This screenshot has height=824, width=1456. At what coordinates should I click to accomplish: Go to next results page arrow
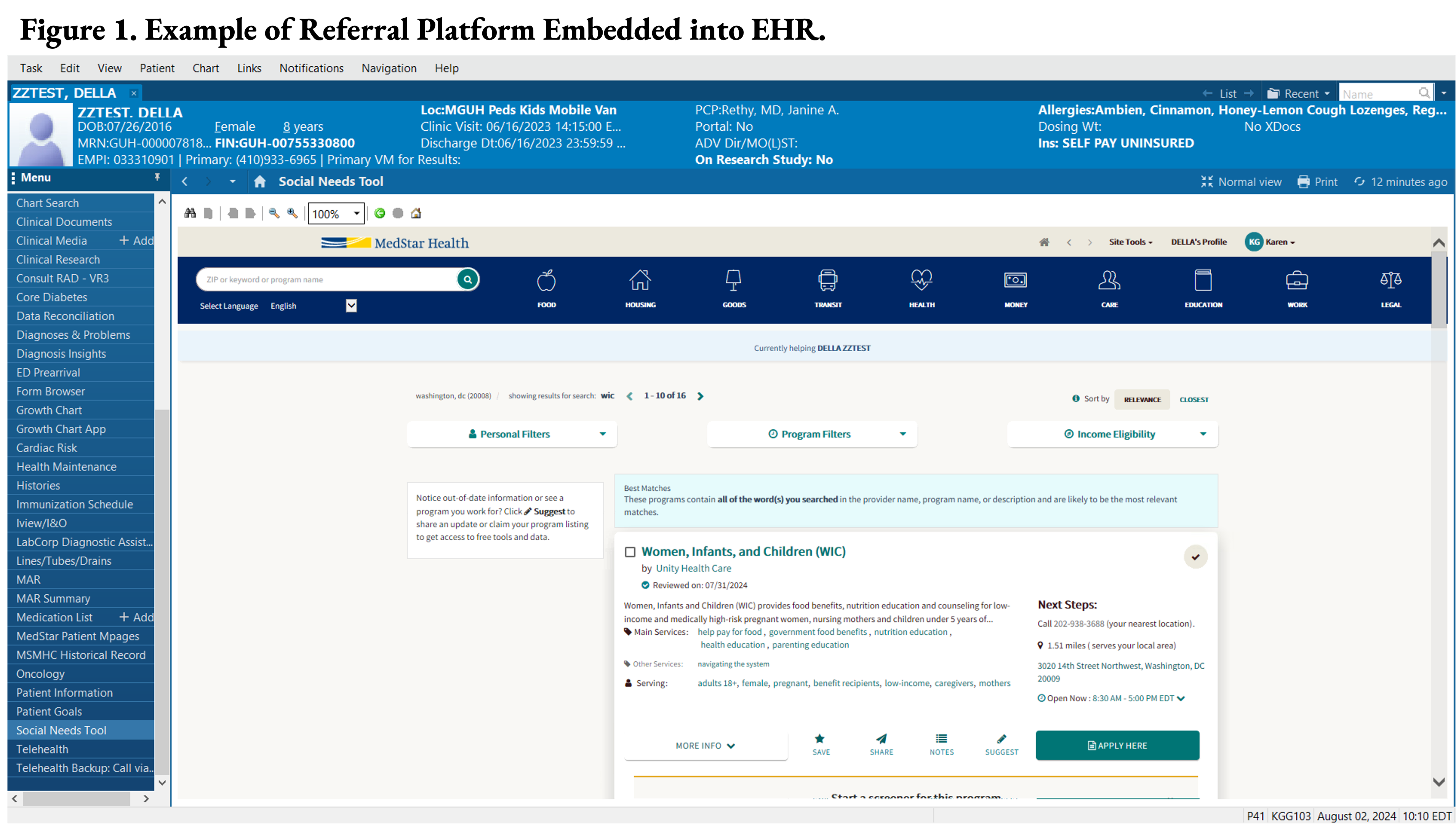(x=700, y=395)
